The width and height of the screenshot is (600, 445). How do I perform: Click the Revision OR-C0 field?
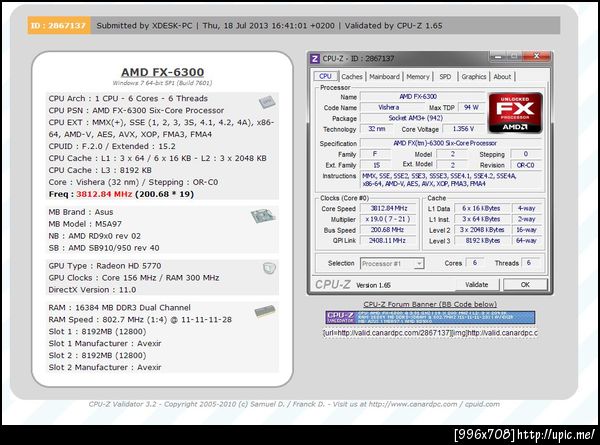pyautogui.click(x=526, y=165)
